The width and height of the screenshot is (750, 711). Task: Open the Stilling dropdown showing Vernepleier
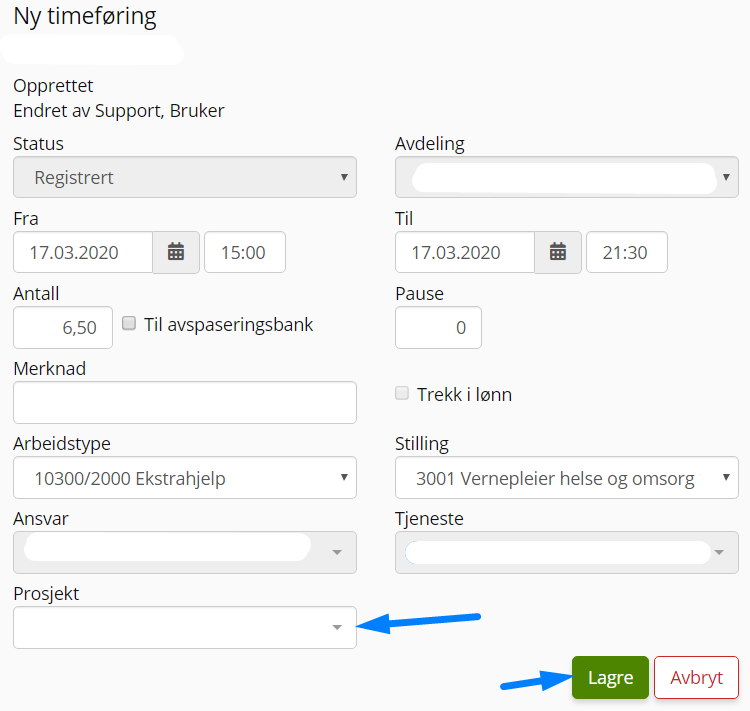(x=566, y=478)
